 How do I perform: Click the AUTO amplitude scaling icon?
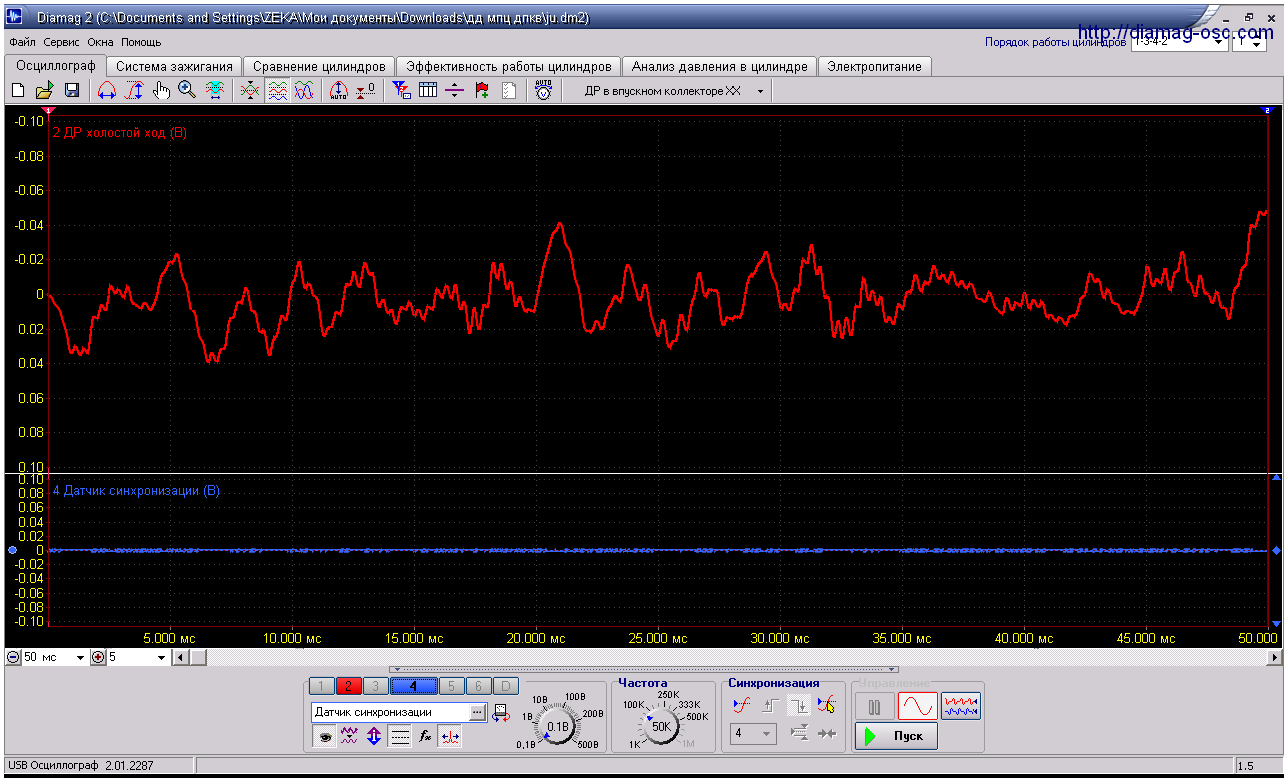pos(339,91)
